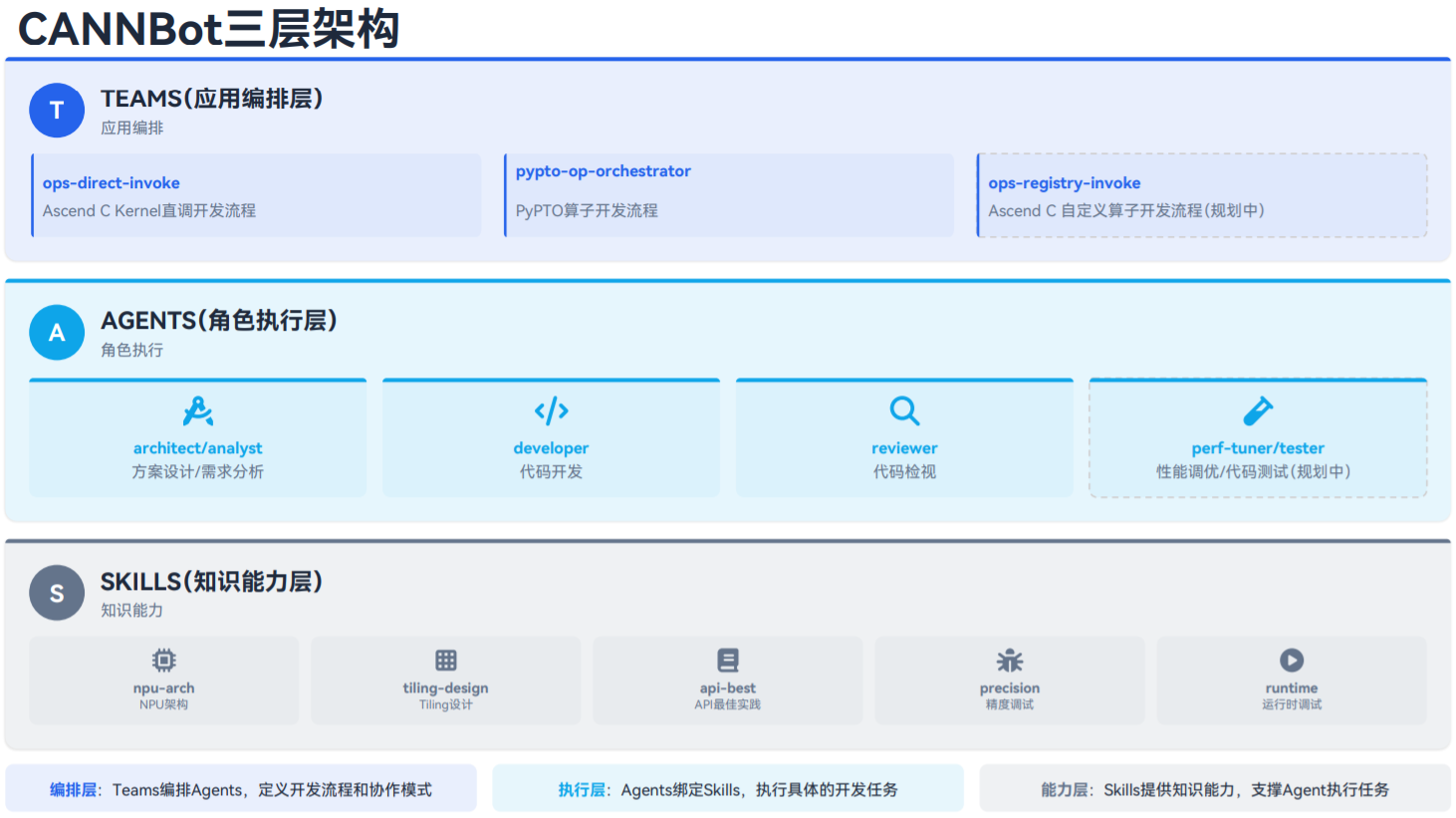Select the reviewer magnifying glass icon

pyautogui.click(x=904, y=410)
